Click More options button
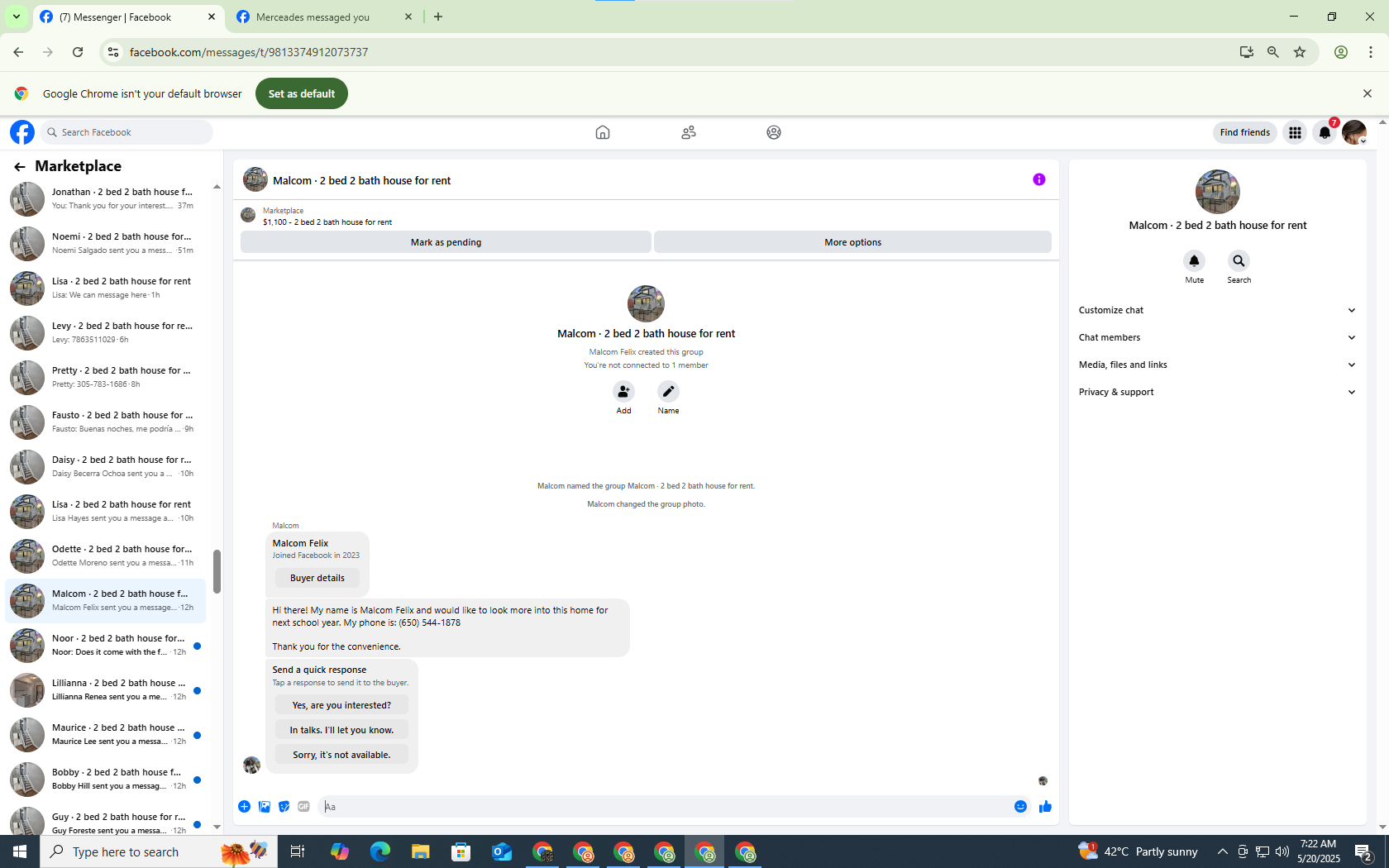The image size is (1389, 868). click(x=852, y=242)
